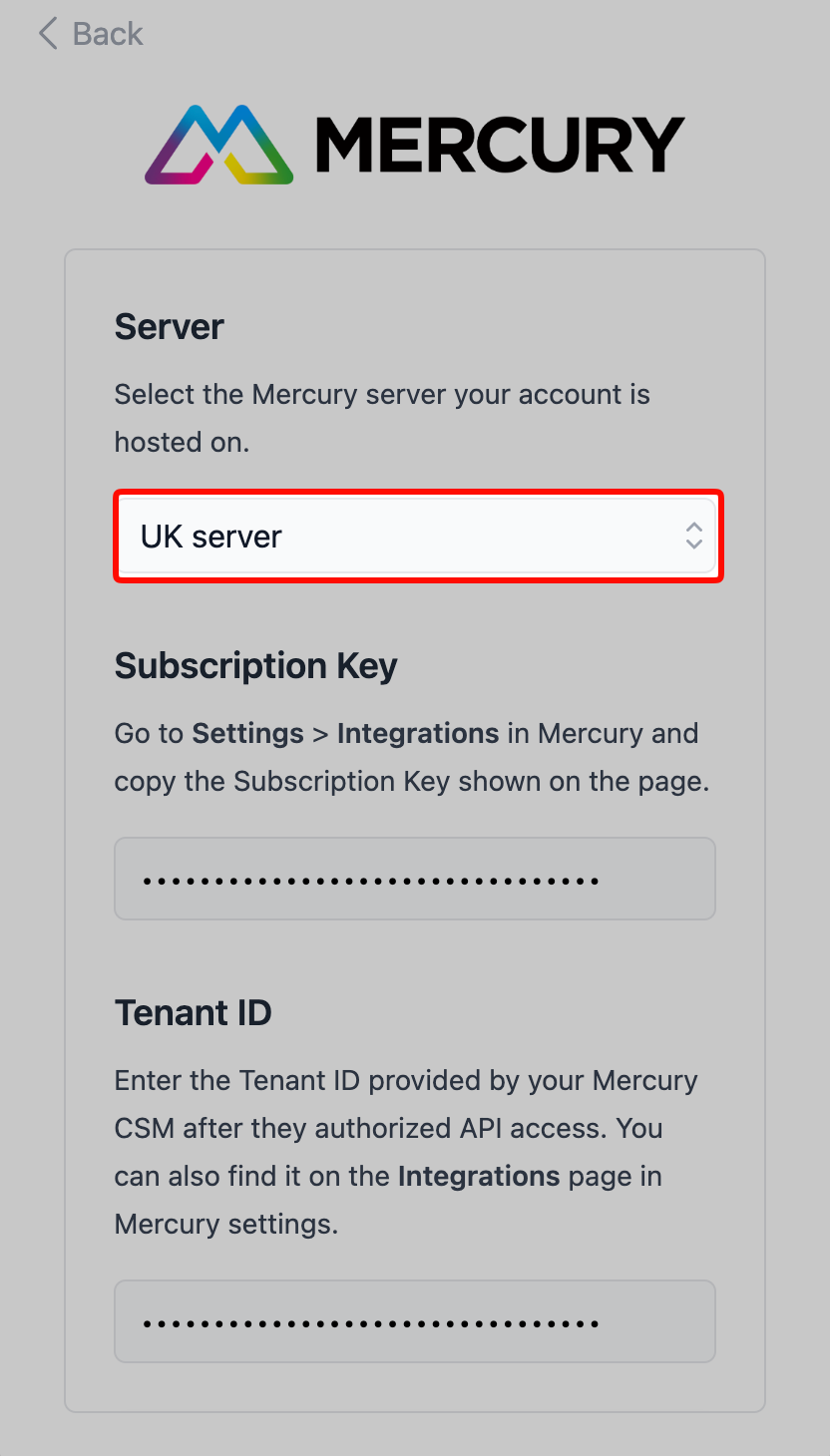The image size is (830, 1456).
Task: Click bold "Integrations" in Subscription Key instructions
Action: (x=418, y=733)
